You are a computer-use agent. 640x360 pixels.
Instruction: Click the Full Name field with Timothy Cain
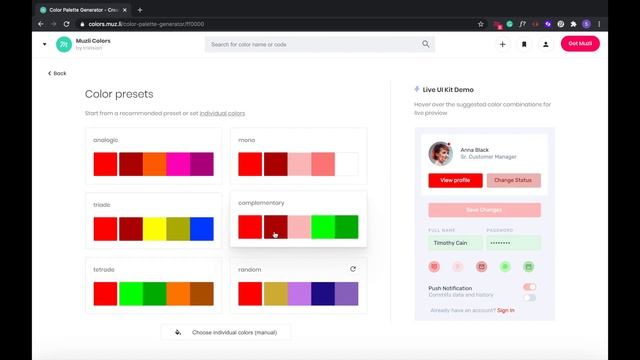click(455, 243)
